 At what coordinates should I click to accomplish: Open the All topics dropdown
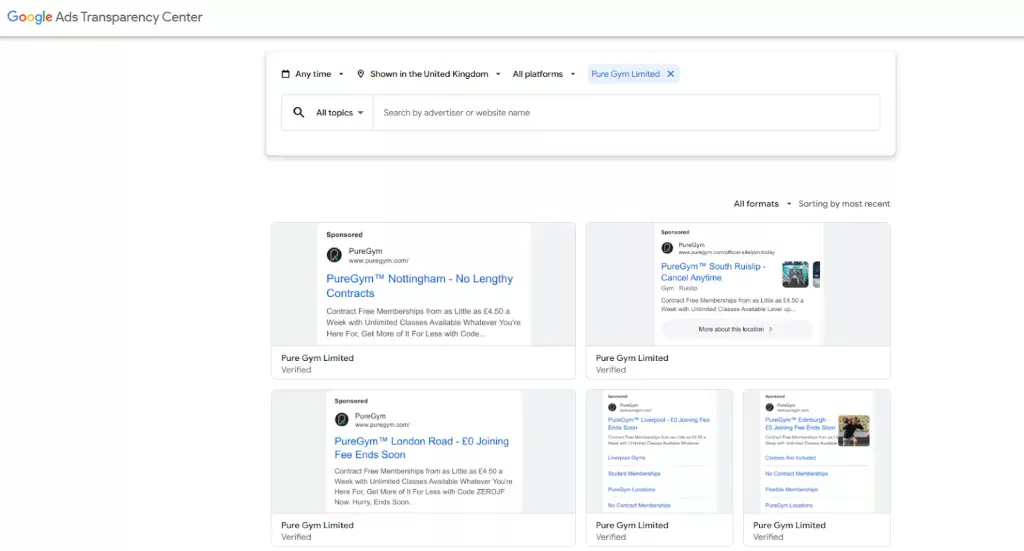click(340, 112)
